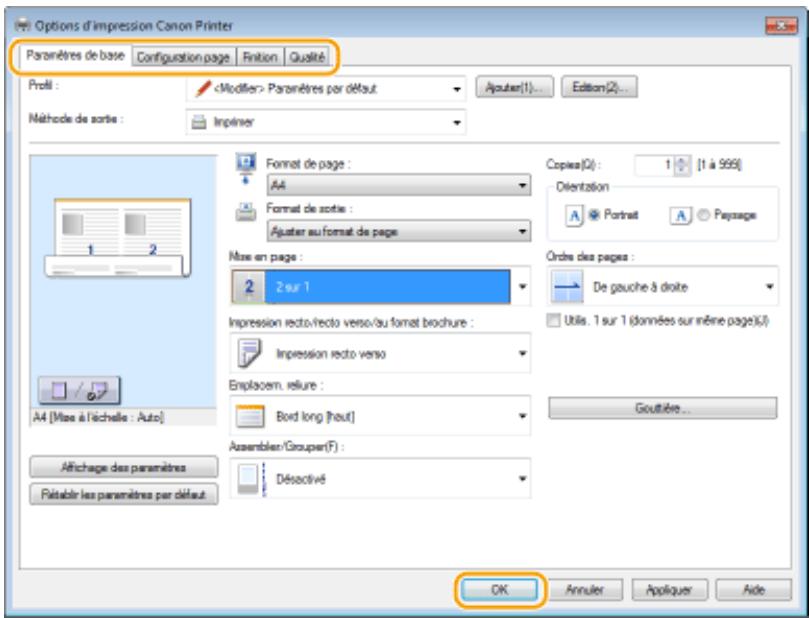
Task: Decrease the copies count with down arrow
Action: pyautogui.click(x=682, y=170)
